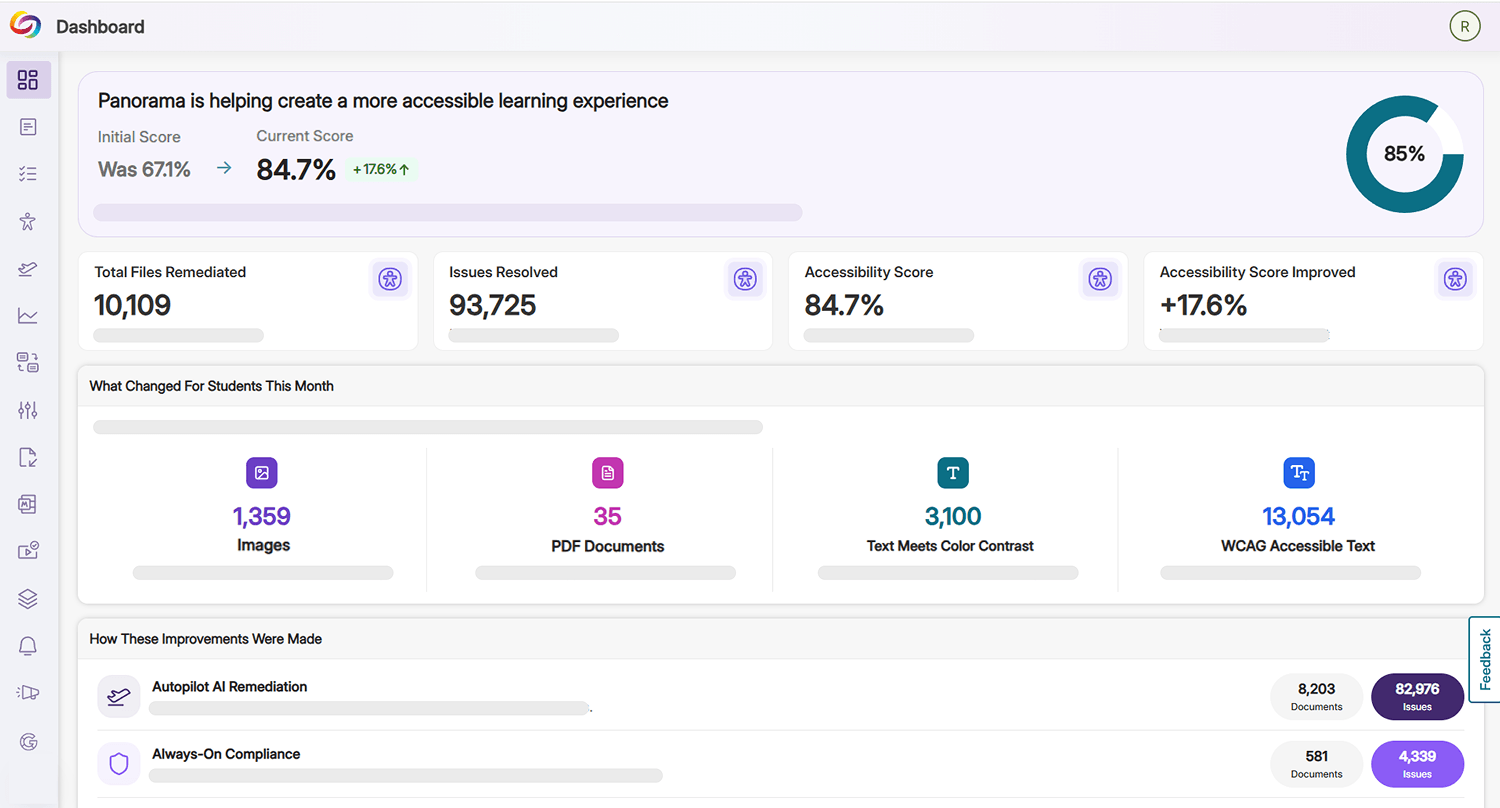Open the accessibility figure icon in sidebar
The height and width of the screenshot is (808, 1500).
tap(28, 221)
